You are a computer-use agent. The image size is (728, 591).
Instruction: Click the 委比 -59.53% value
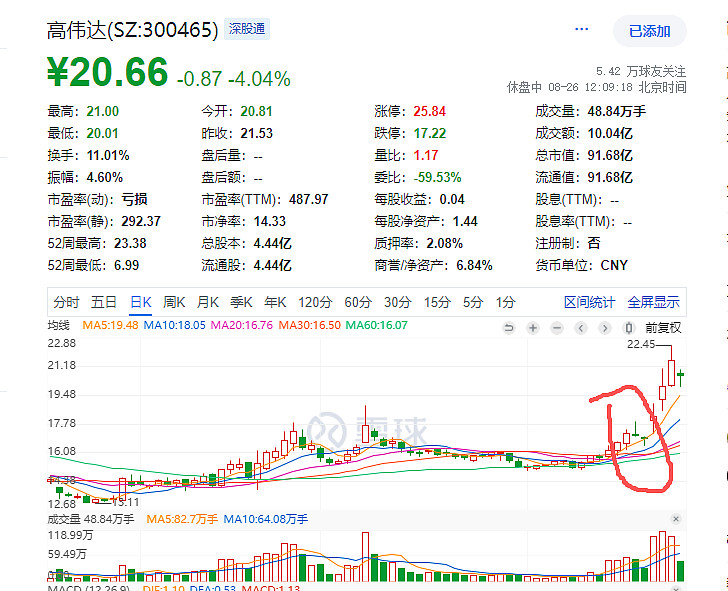[437, 177]
